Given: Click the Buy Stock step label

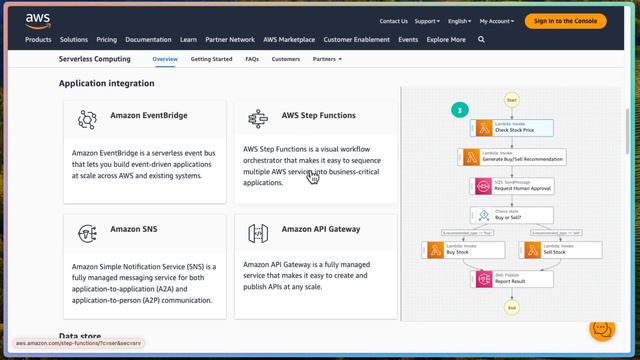Looking at the screenshot, I should [x=458, y=252].
